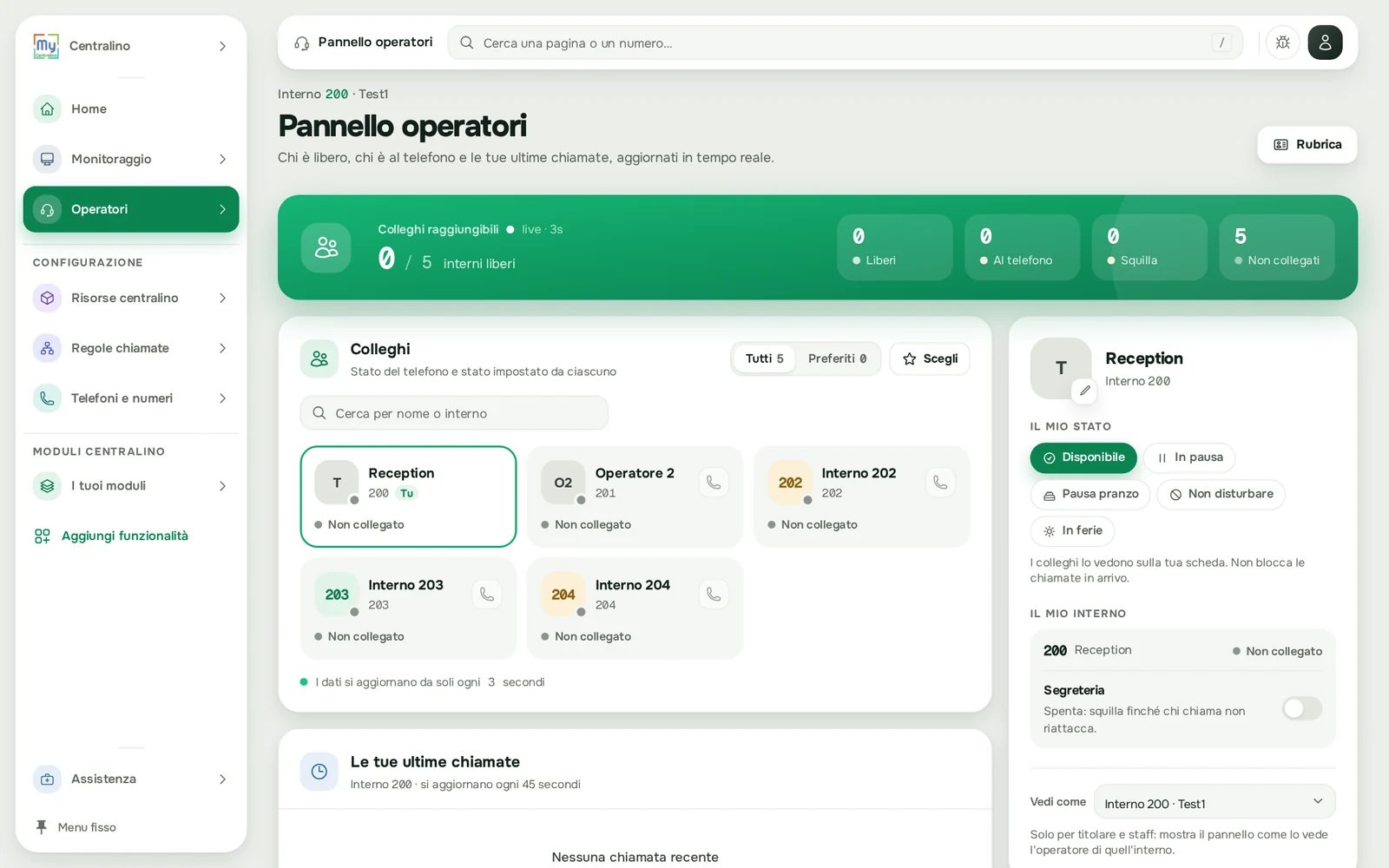The width and height of the screenshot is (1389, 868).
Task: Click the call icon for Interno 203
Action: point(487,595)
